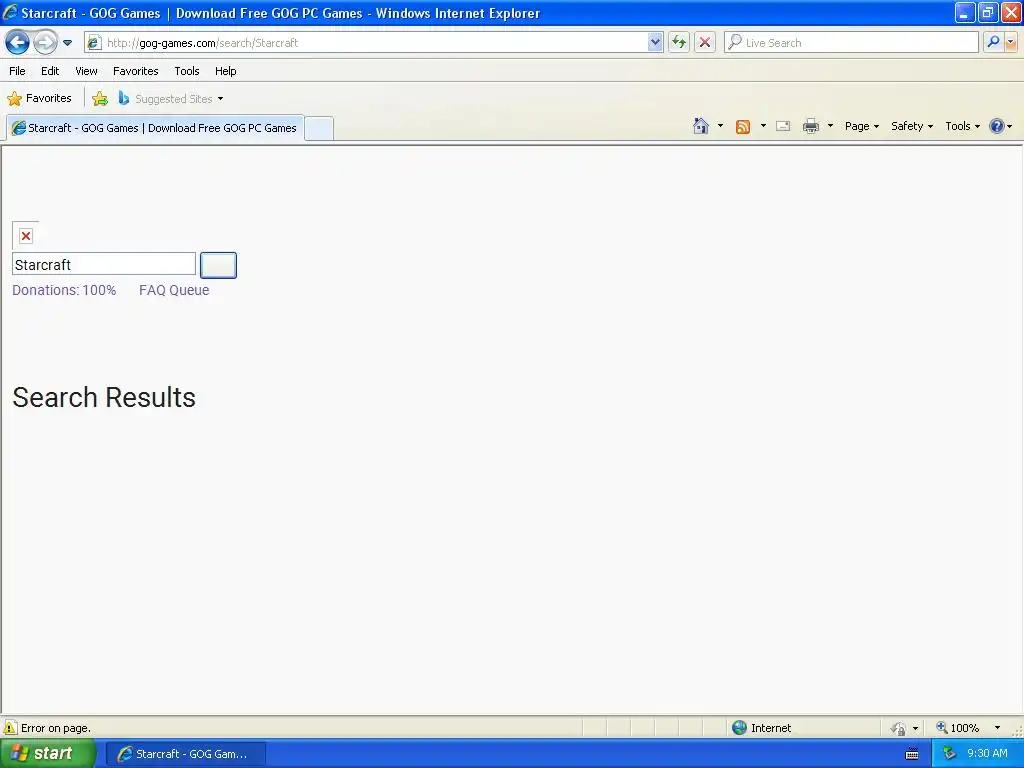Click the magnifier Search button

click(993, 42)
